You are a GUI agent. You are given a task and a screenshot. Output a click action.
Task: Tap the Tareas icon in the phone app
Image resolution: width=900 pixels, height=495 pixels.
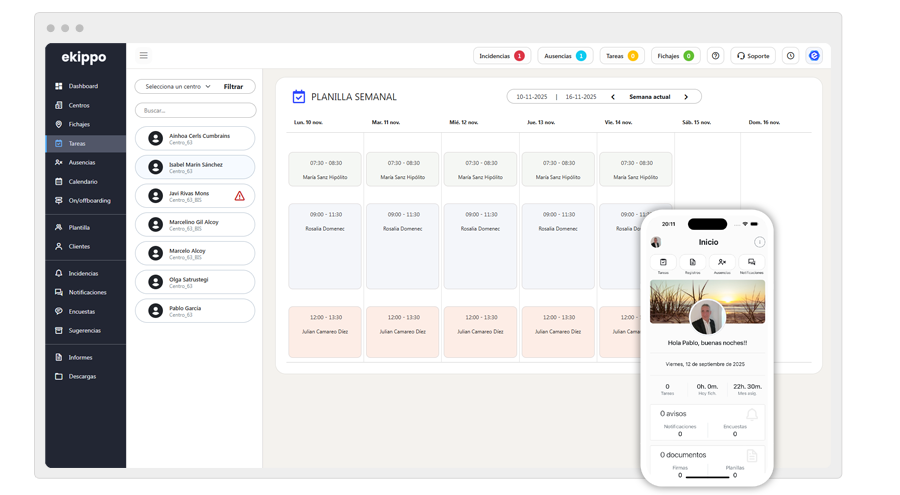coord(663,264)
